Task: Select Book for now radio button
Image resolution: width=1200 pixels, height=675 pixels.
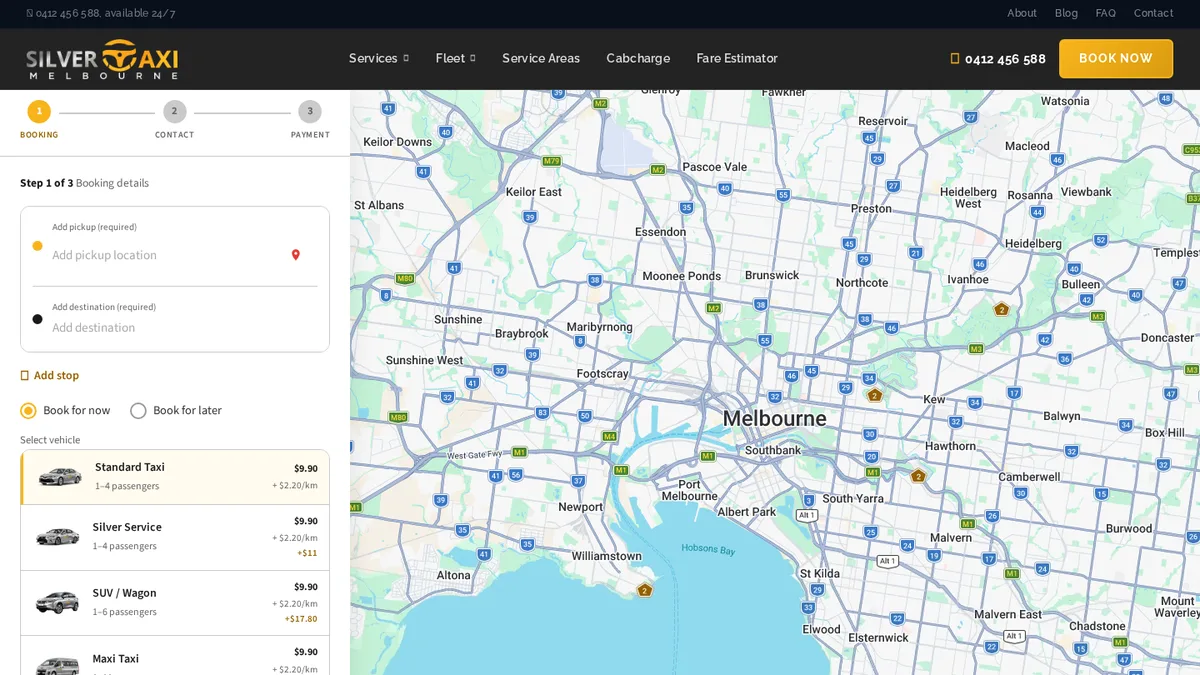Action: click(x=28, y=411)
